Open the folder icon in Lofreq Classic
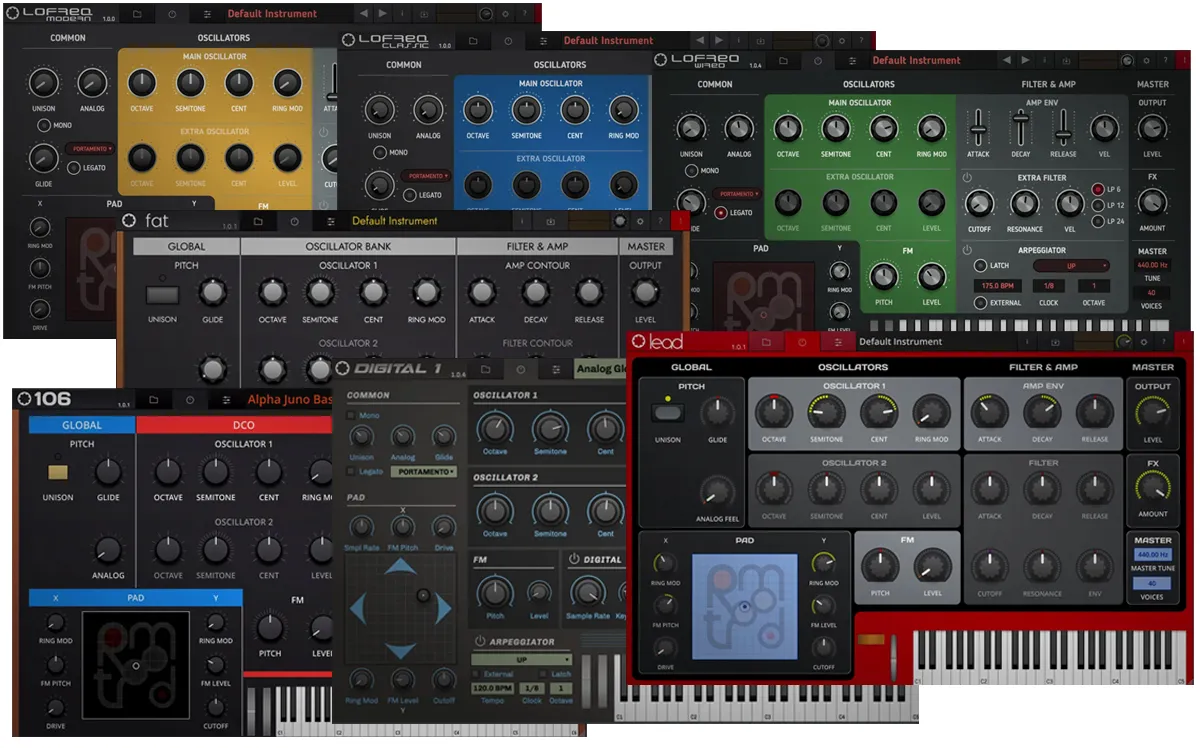Screen dimensions: 1200x748 (x=473, y=41)
